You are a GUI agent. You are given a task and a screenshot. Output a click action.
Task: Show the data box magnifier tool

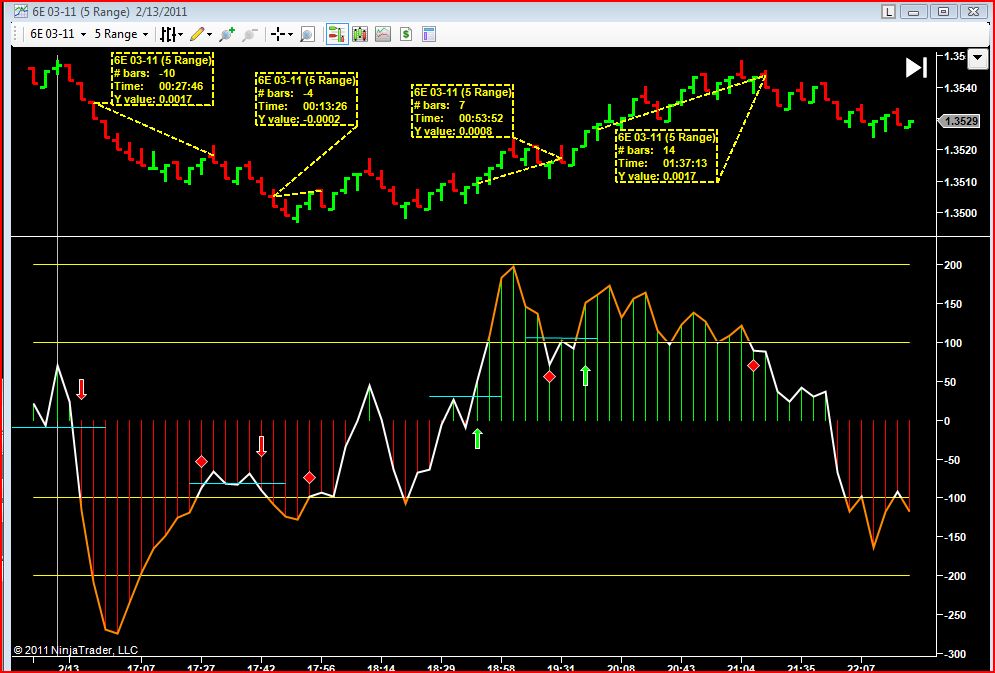[308, 34]
